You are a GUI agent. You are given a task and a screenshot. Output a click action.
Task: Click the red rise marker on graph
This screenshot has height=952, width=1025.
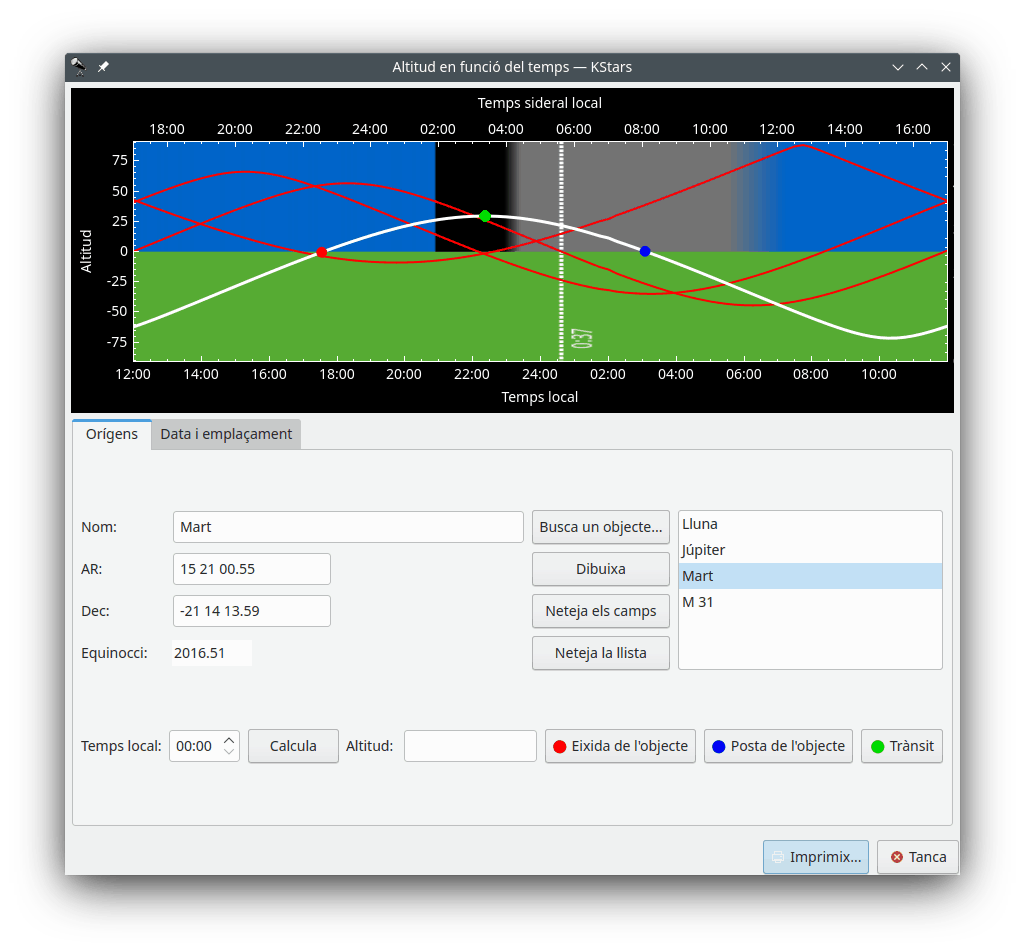point(321,252)
